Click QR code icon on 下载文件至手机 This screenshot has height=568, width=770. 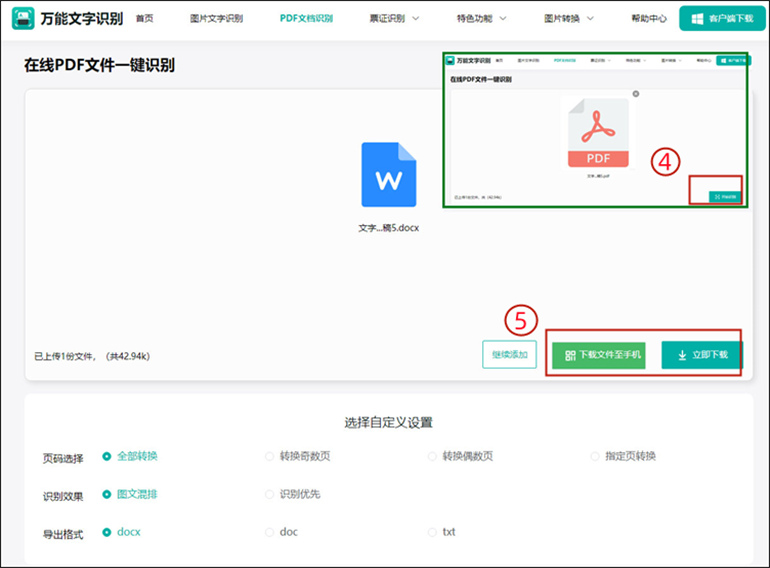point(570,355)
